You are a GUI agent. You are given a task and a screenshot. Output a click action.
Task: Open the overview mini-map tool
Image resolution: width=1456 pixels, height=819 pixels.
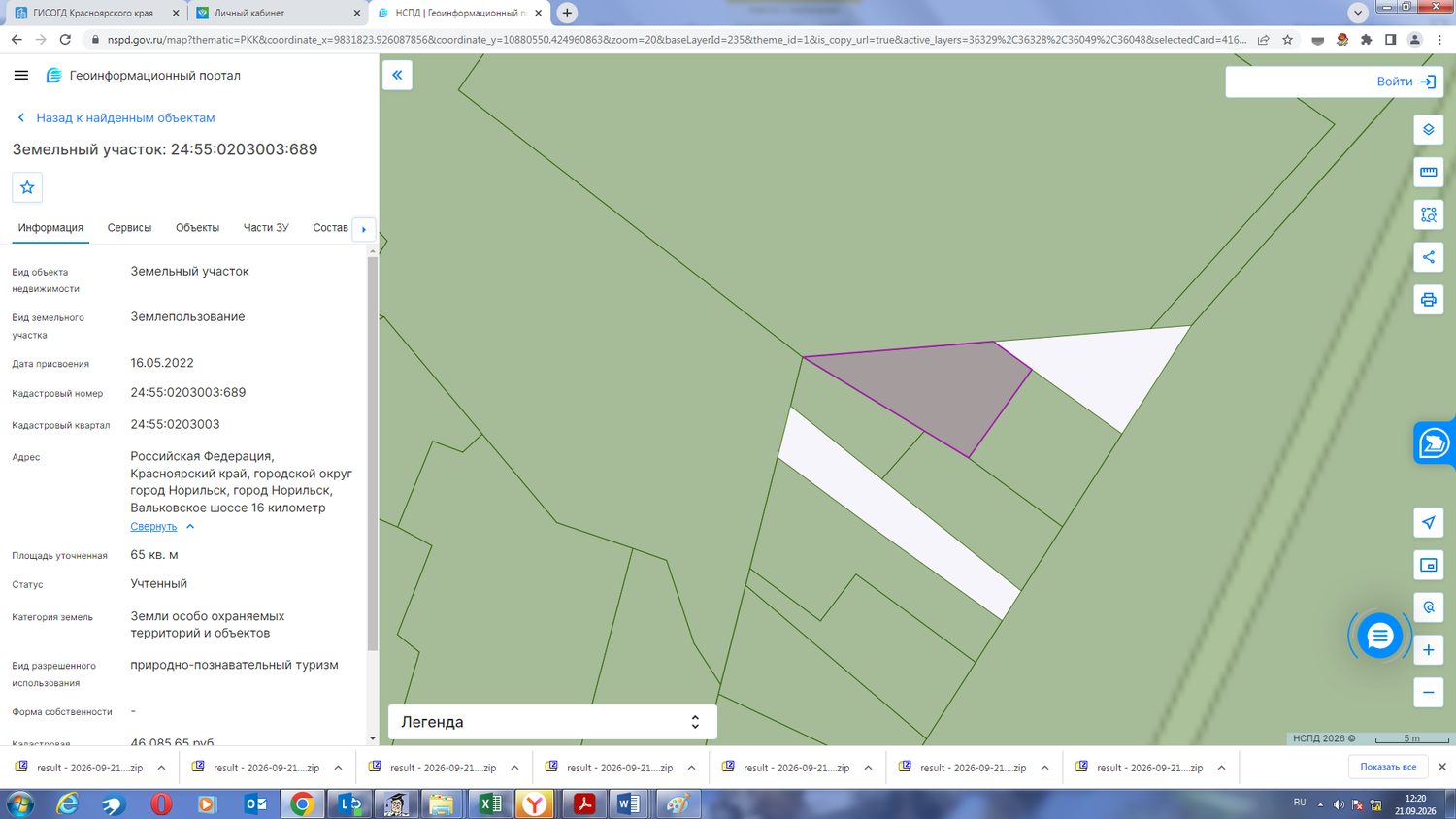(1429, 565)
